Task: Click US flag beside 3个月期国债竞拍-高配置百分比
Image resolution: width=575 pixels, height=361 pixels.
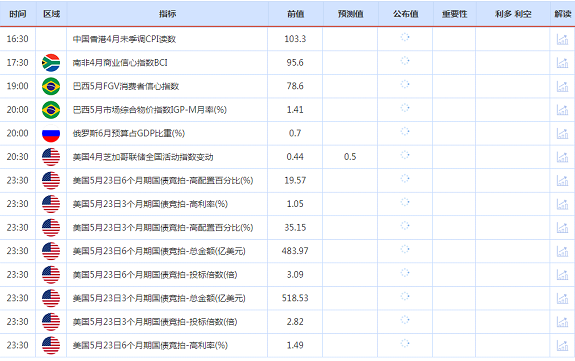Action: [51, 227]
